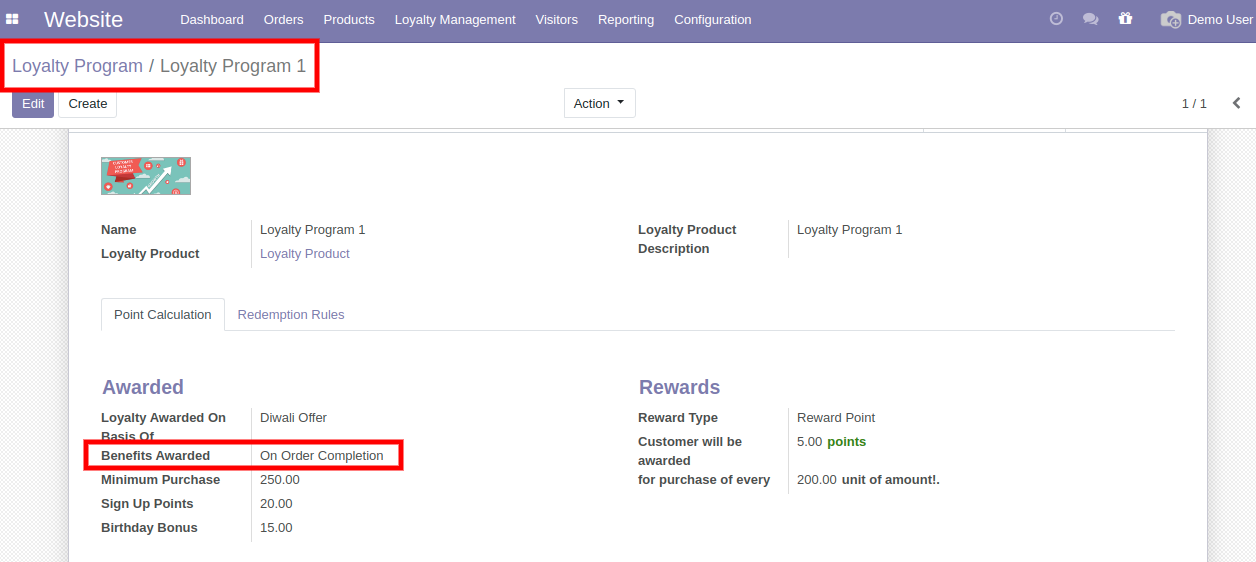Navigate back to Loyalty Program breadcrumb
Screen dimensions: 1256x562
77,66
